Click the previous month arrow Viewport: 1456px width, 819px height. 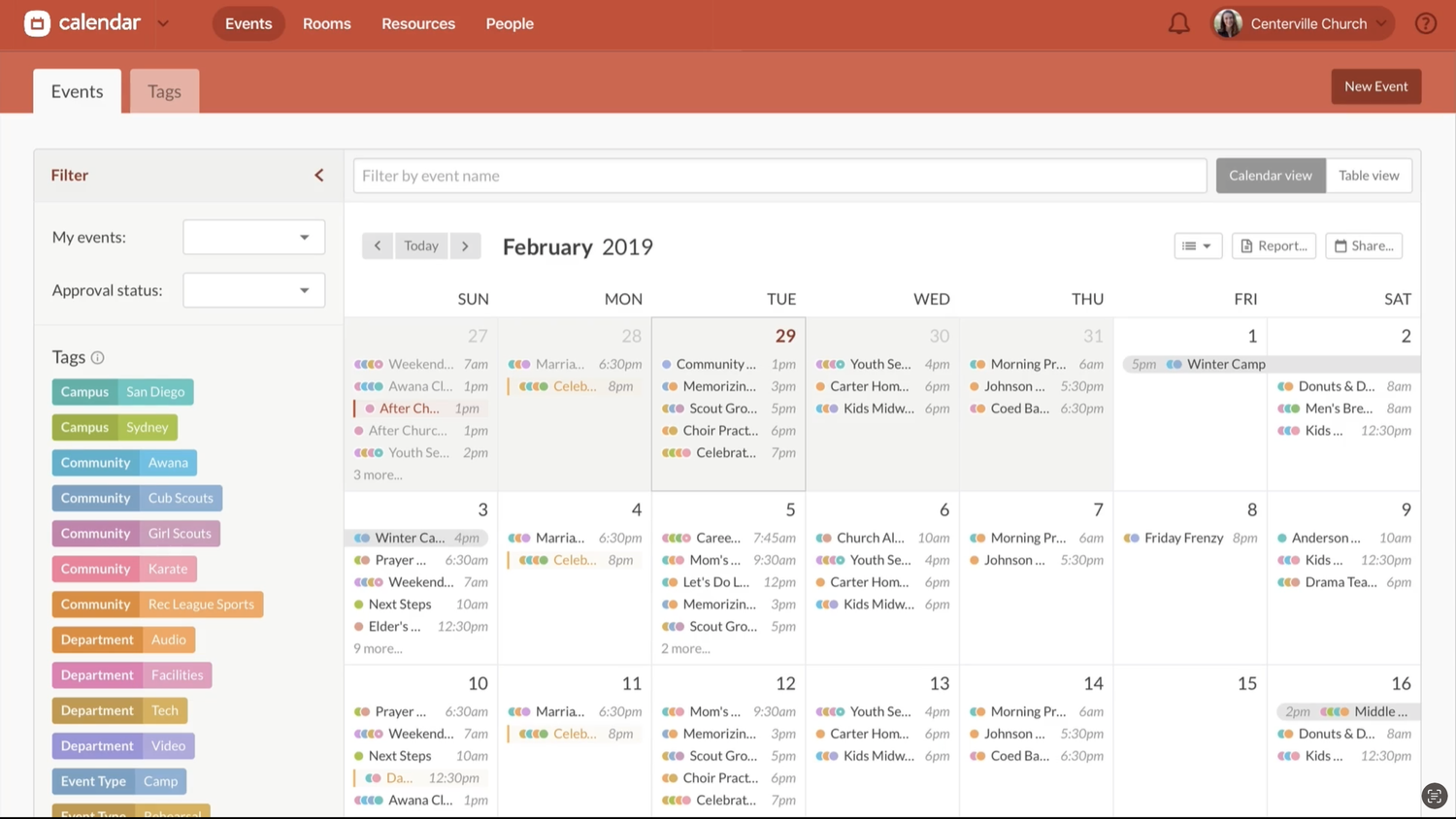tap(378, 246)
